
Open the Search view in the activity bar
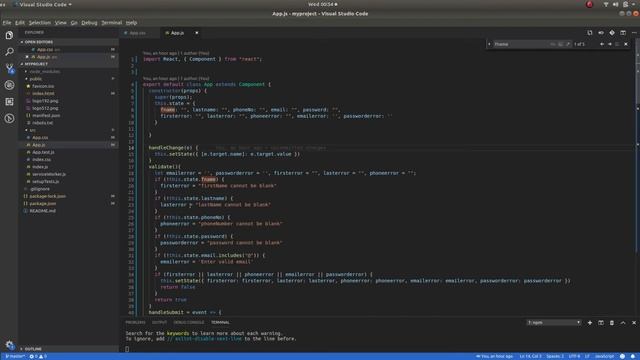pyautogui.click(x=9, y=52)
